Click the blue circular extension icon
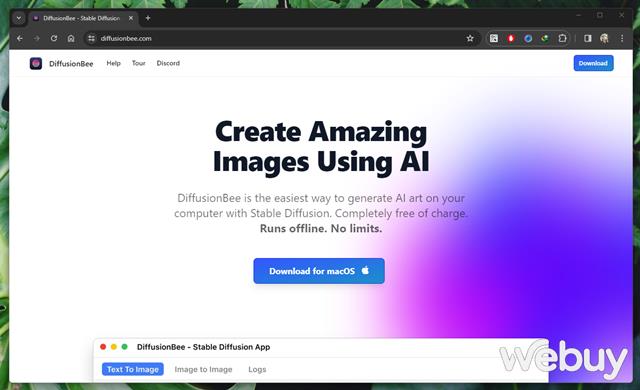Screen dimensions: 640x390 pos(528,38)
